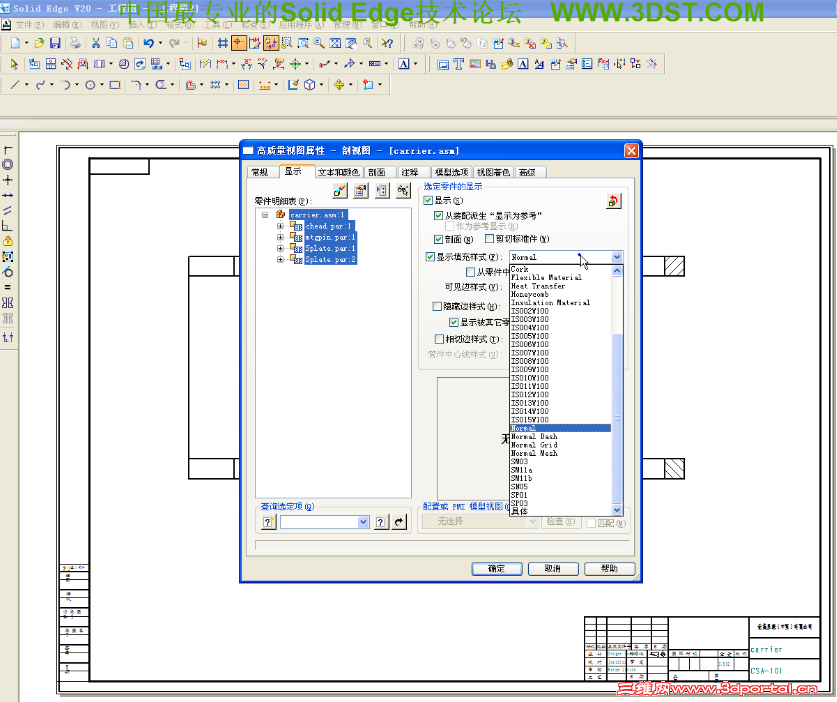Select ISO02W100 in fill style list
This screenshot has width=837, height=702.
tap(560, 311)
